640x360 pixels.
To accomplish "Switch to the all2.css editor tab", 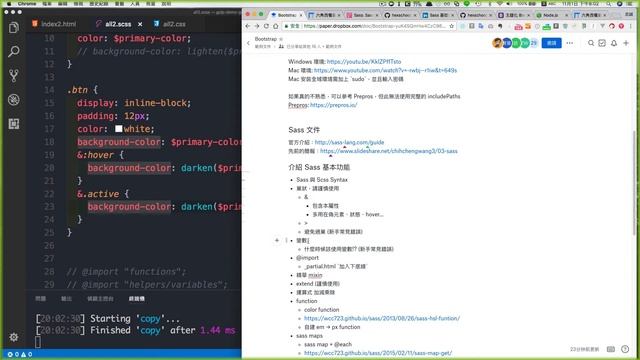I will coord(169,24).
